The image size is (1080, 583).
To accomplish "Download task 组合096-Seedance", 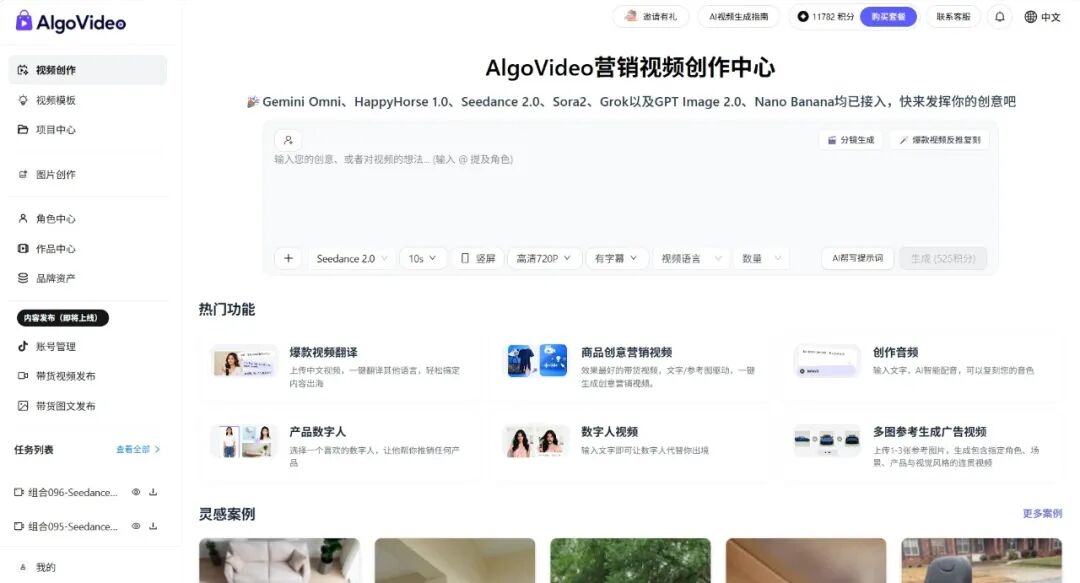I will (153, 492).
